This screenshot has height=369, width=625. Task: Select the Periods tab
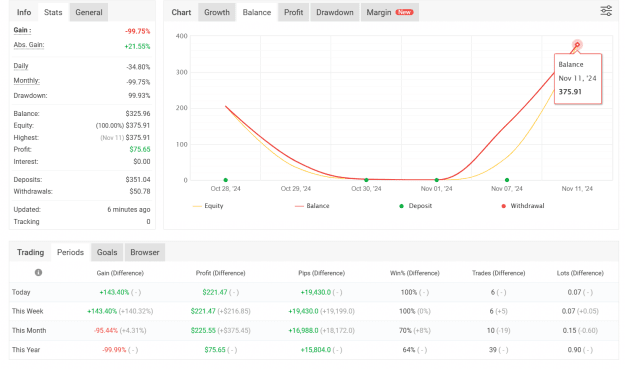[x=70, y=252]
